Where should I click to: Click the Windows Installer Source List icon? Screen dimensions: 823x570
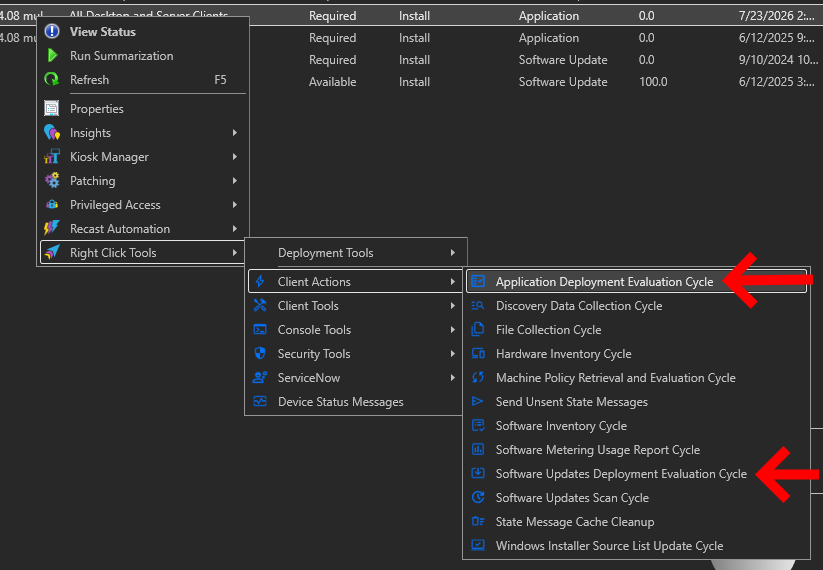click(x=478, y=545)
